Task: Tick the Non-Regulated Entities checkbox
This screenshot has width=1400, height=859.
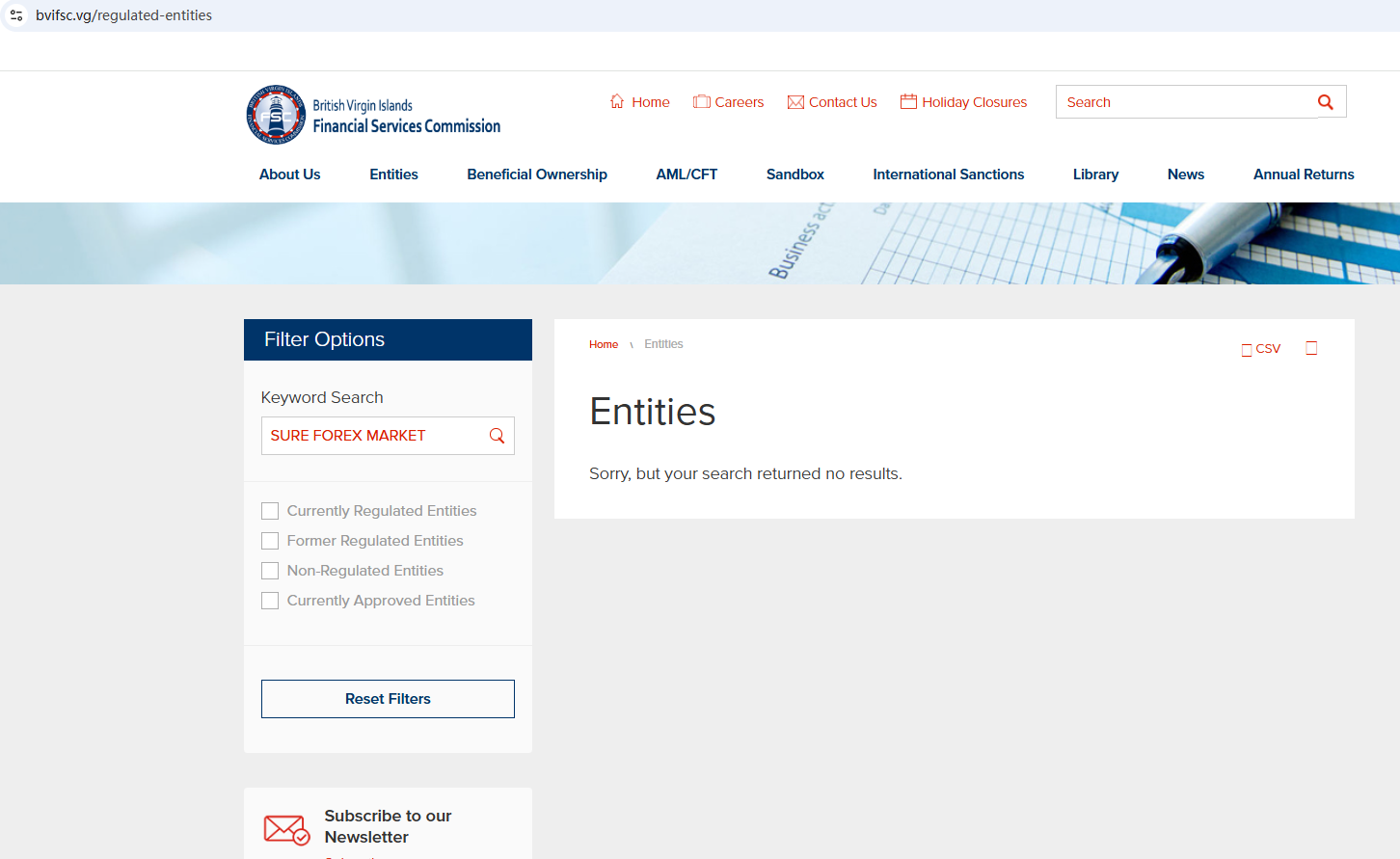Action: tap(270, 571)
